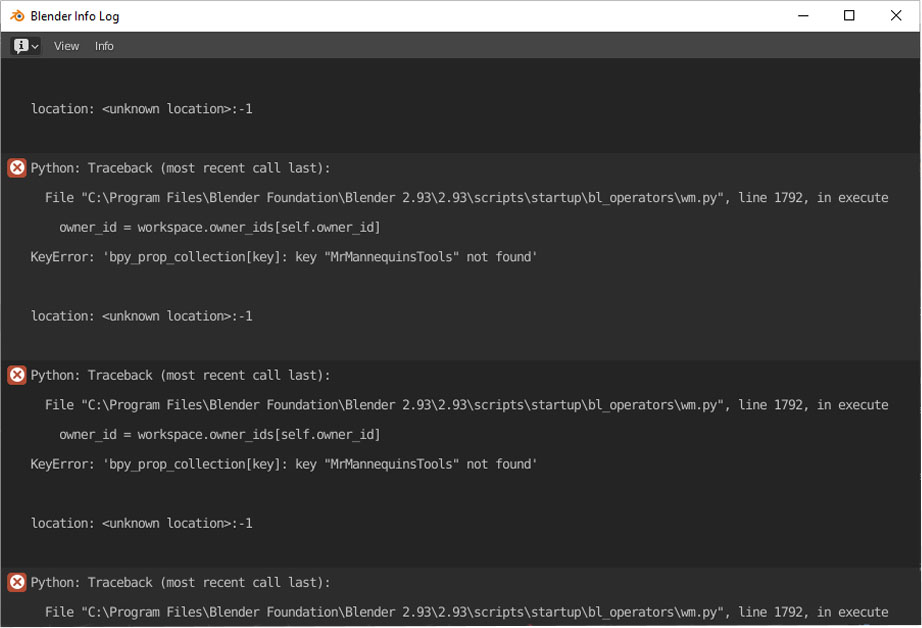Click the topmost red error icon in the log
Viewport: 922px width, 628px height.
tap(17, 168)
